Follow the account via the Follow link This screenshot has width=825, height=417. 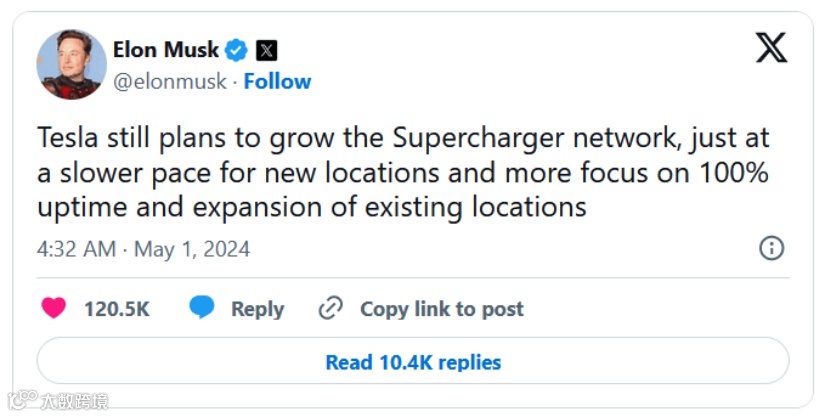click(x=277, y=82)
